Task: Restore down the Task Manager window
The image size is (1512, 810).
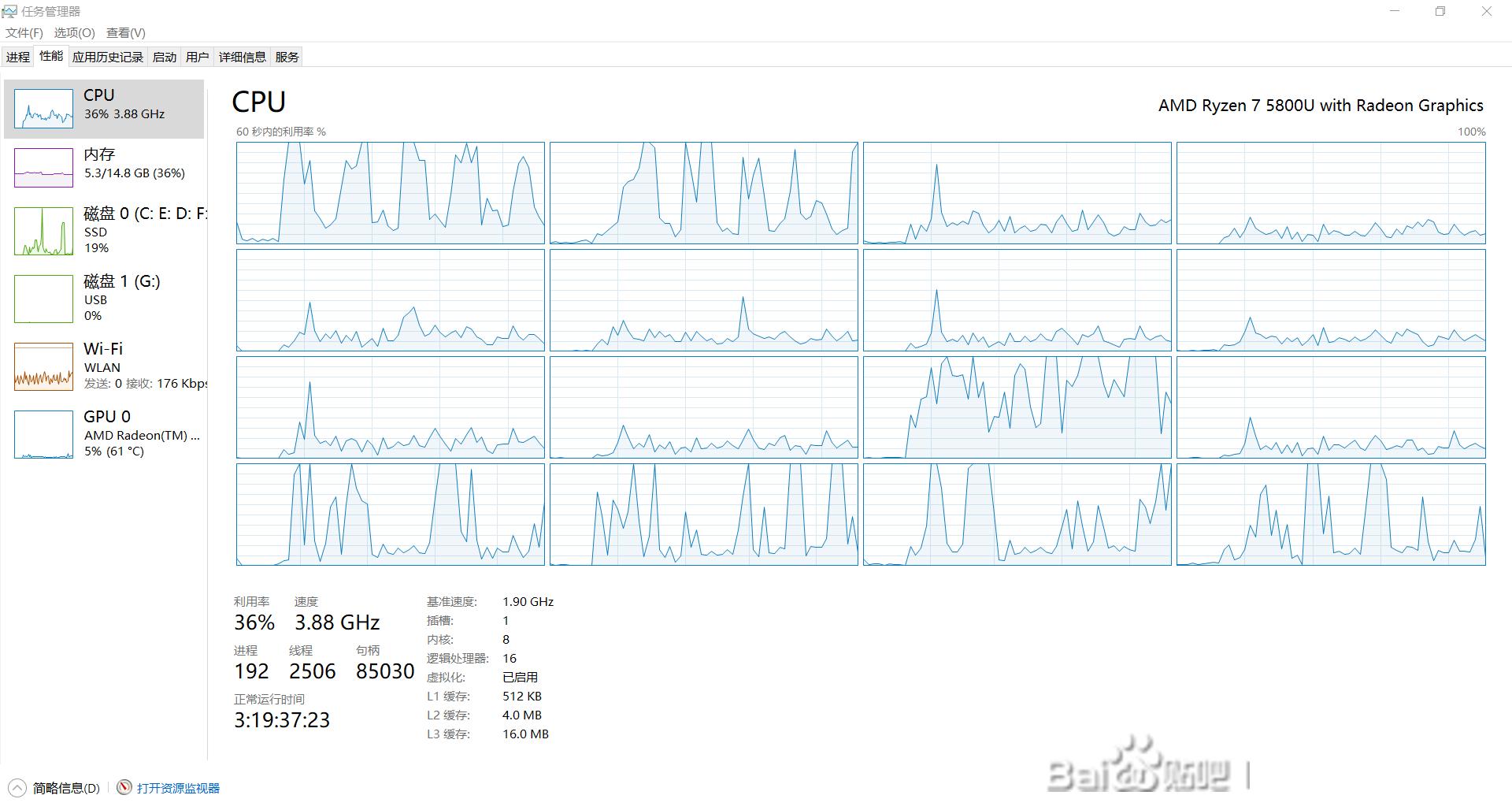Action: coord(1440,11)
